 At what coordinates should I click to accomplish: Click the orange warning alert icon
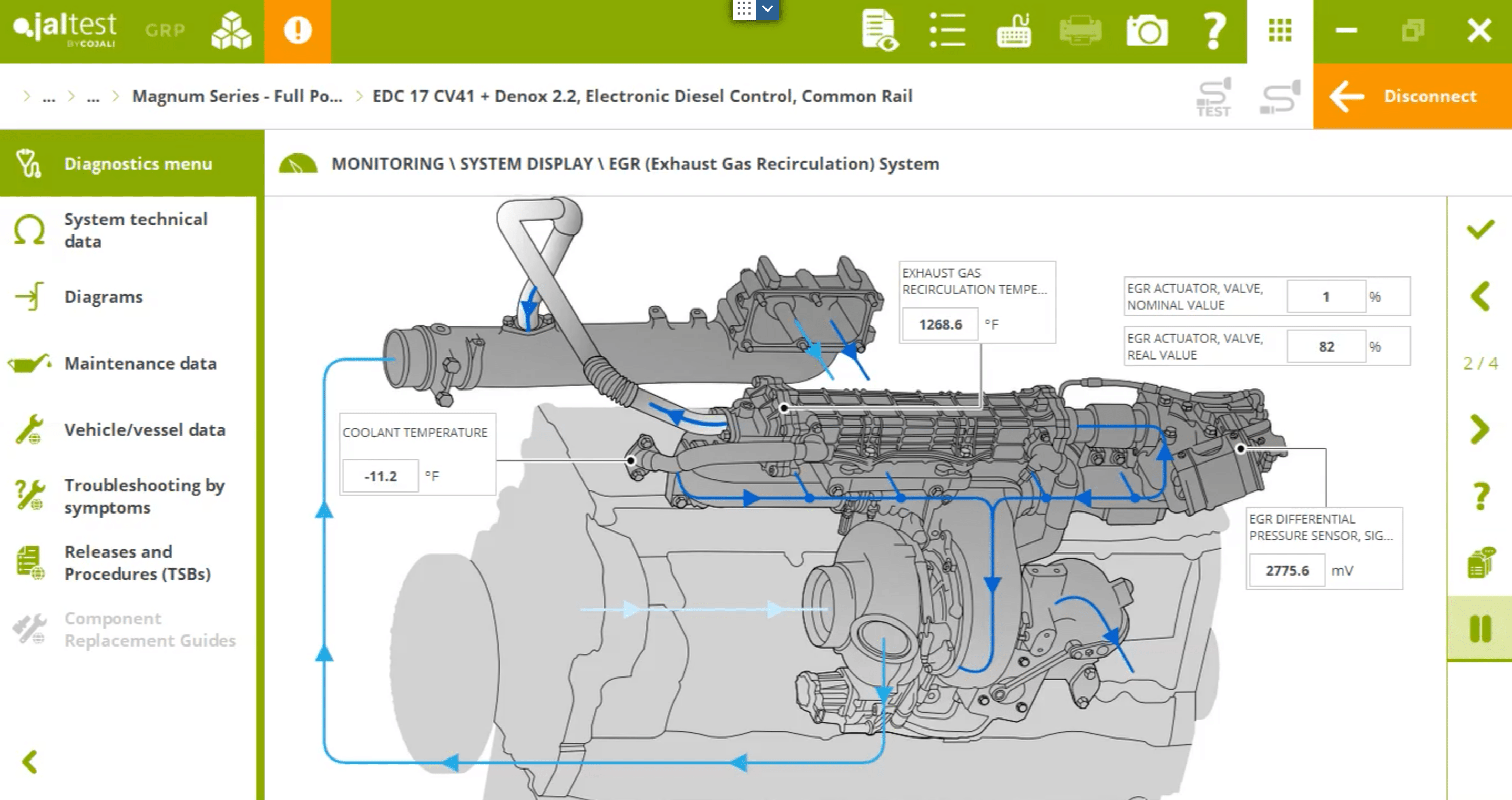297,30
